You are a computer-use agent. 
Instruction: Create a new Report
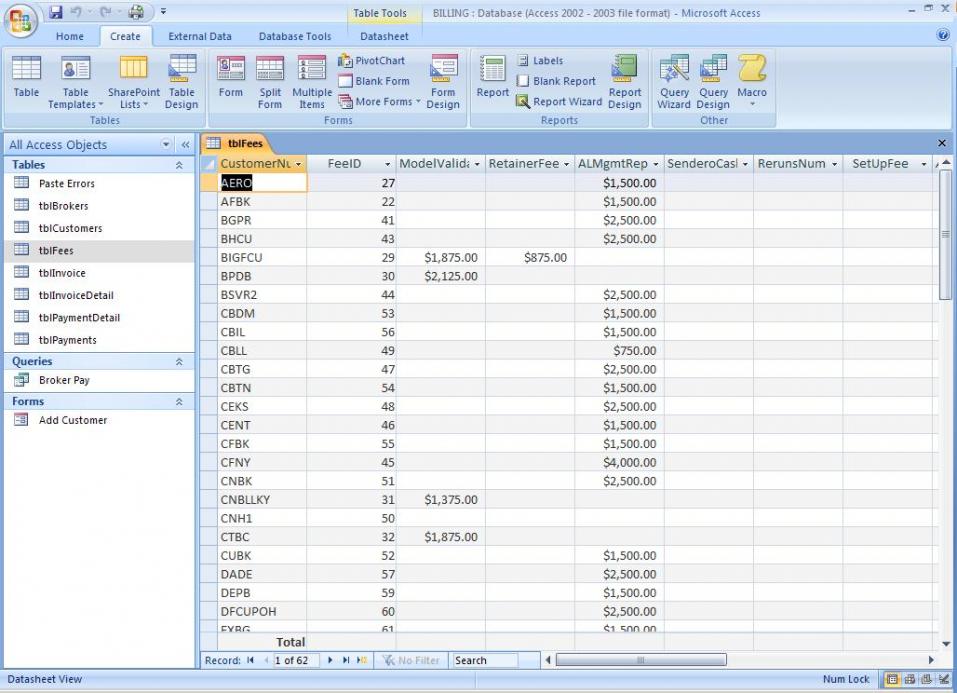493,76
